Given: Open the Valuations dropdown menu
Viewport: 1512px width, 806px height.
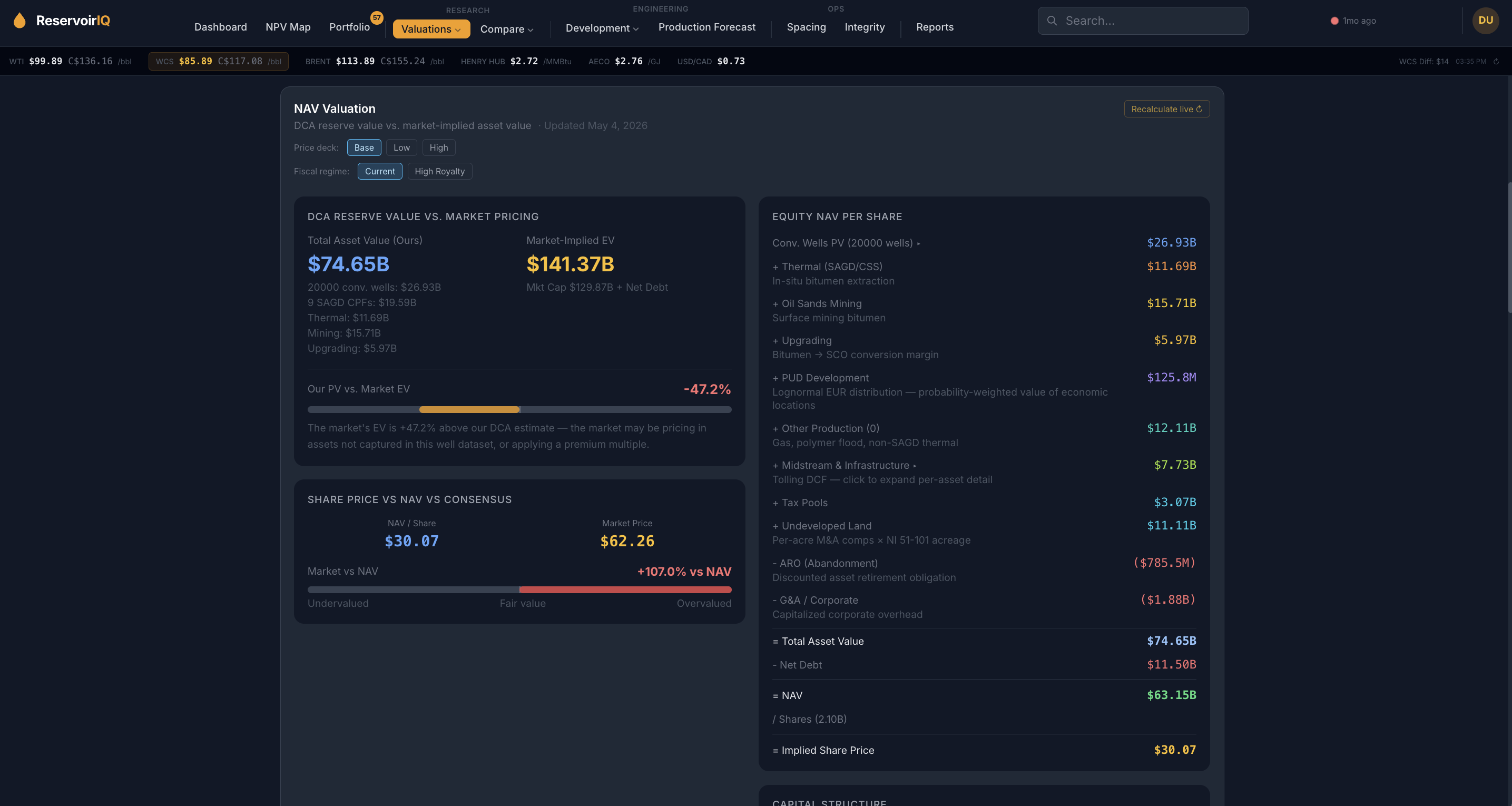Looking at the screenshot, I should [x=431, y=29].
